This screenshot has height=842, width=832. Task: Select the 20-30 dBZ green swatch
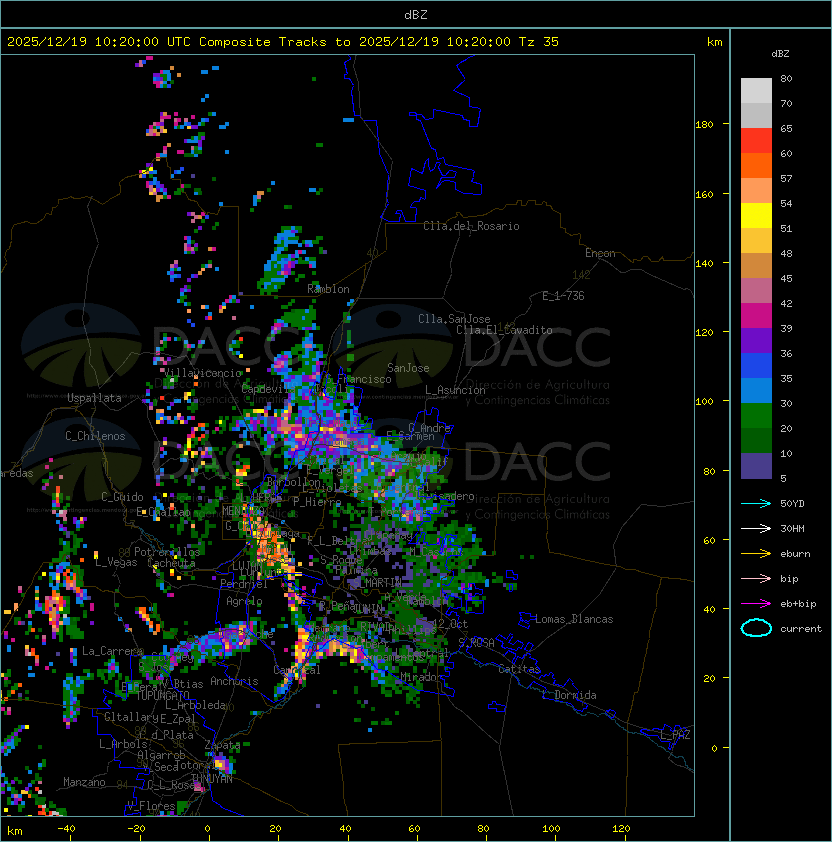pos(756,416)
